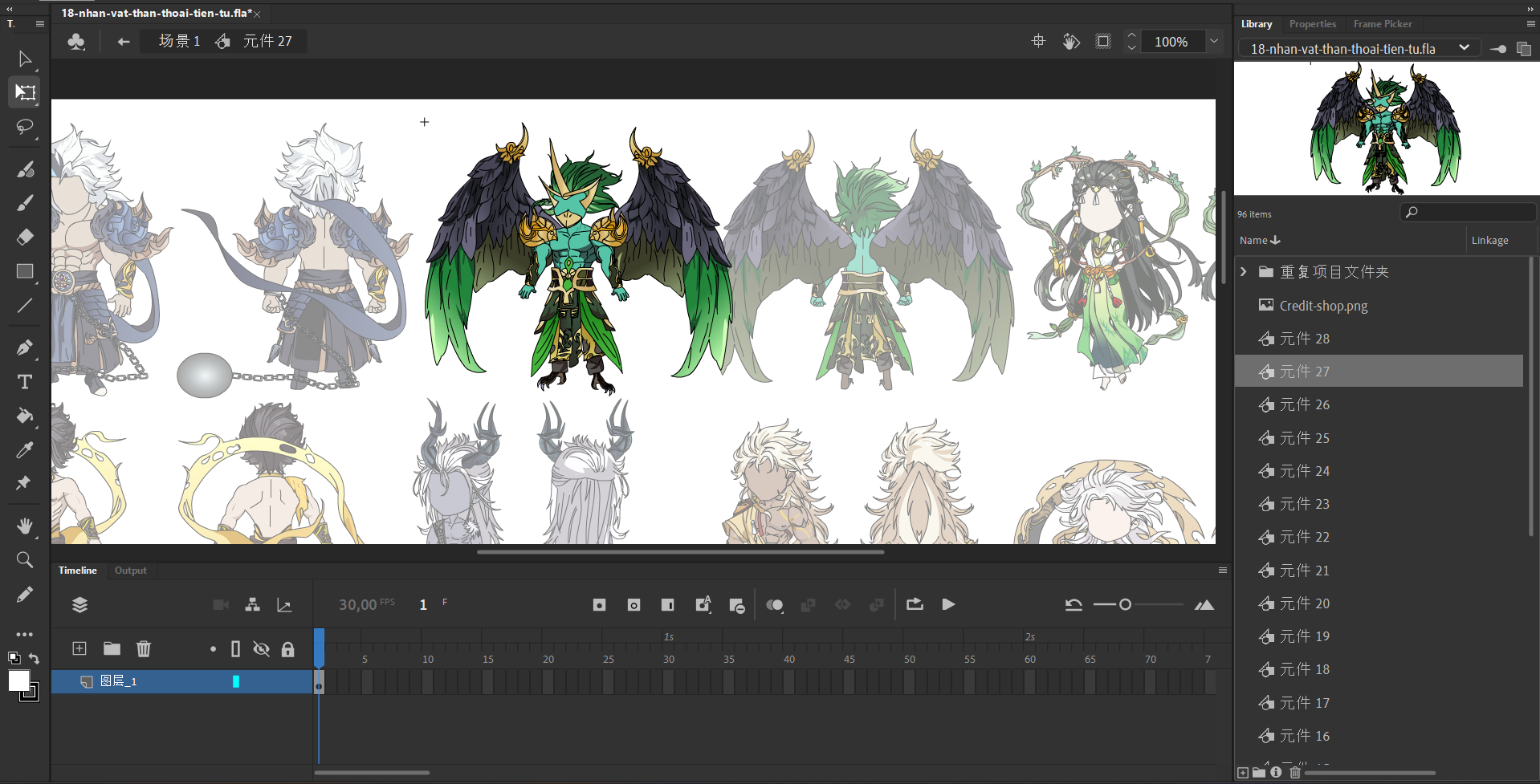Screen dimensions: 1540x784
Task: Toggle show all layers as outlines
Action: pyautogui.click(x=235, y=649)
